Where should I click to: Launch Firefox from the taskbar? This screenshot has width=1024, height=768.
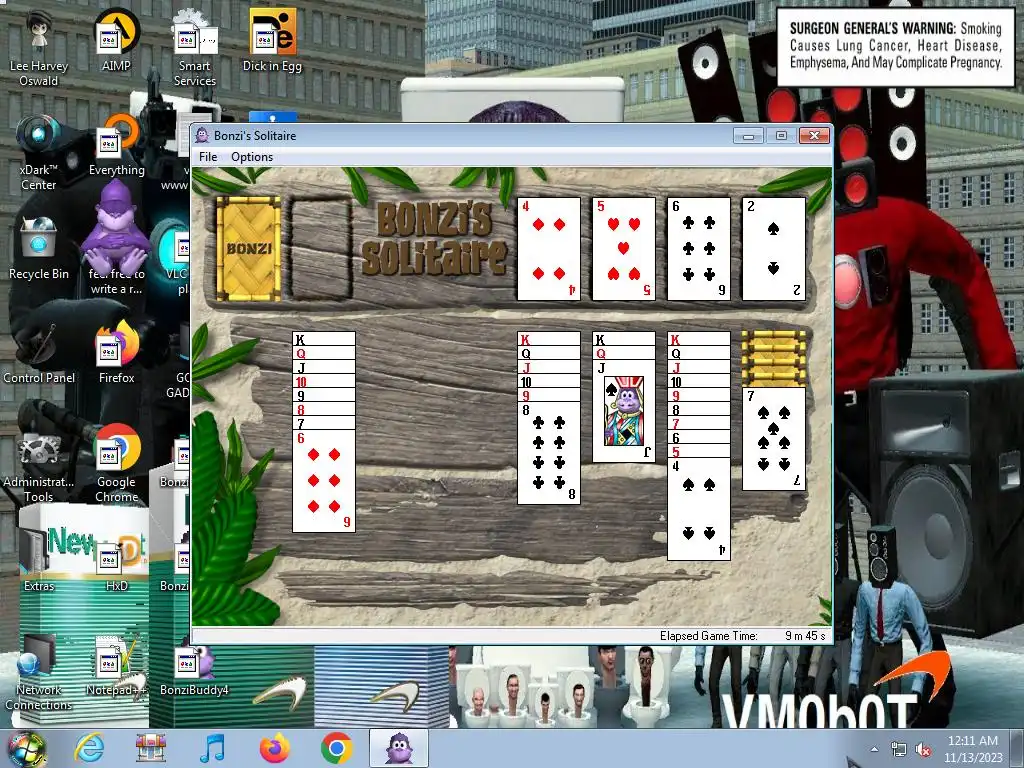point(274,748)
